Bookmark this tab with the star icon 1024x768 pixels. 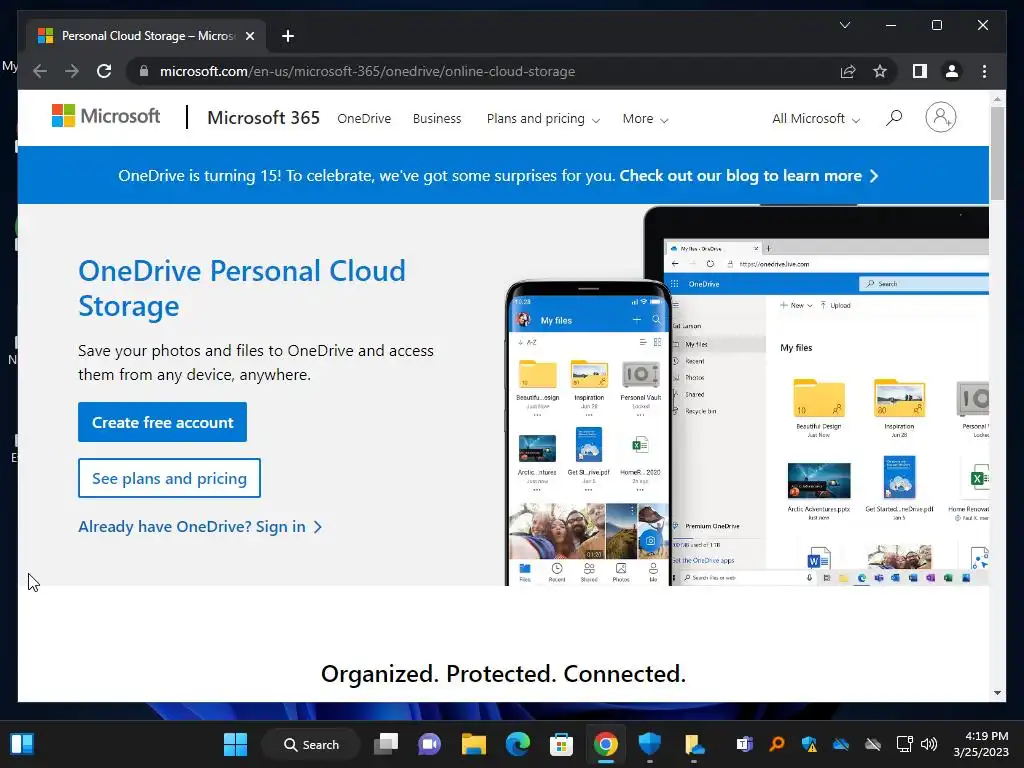pos(880,71)
